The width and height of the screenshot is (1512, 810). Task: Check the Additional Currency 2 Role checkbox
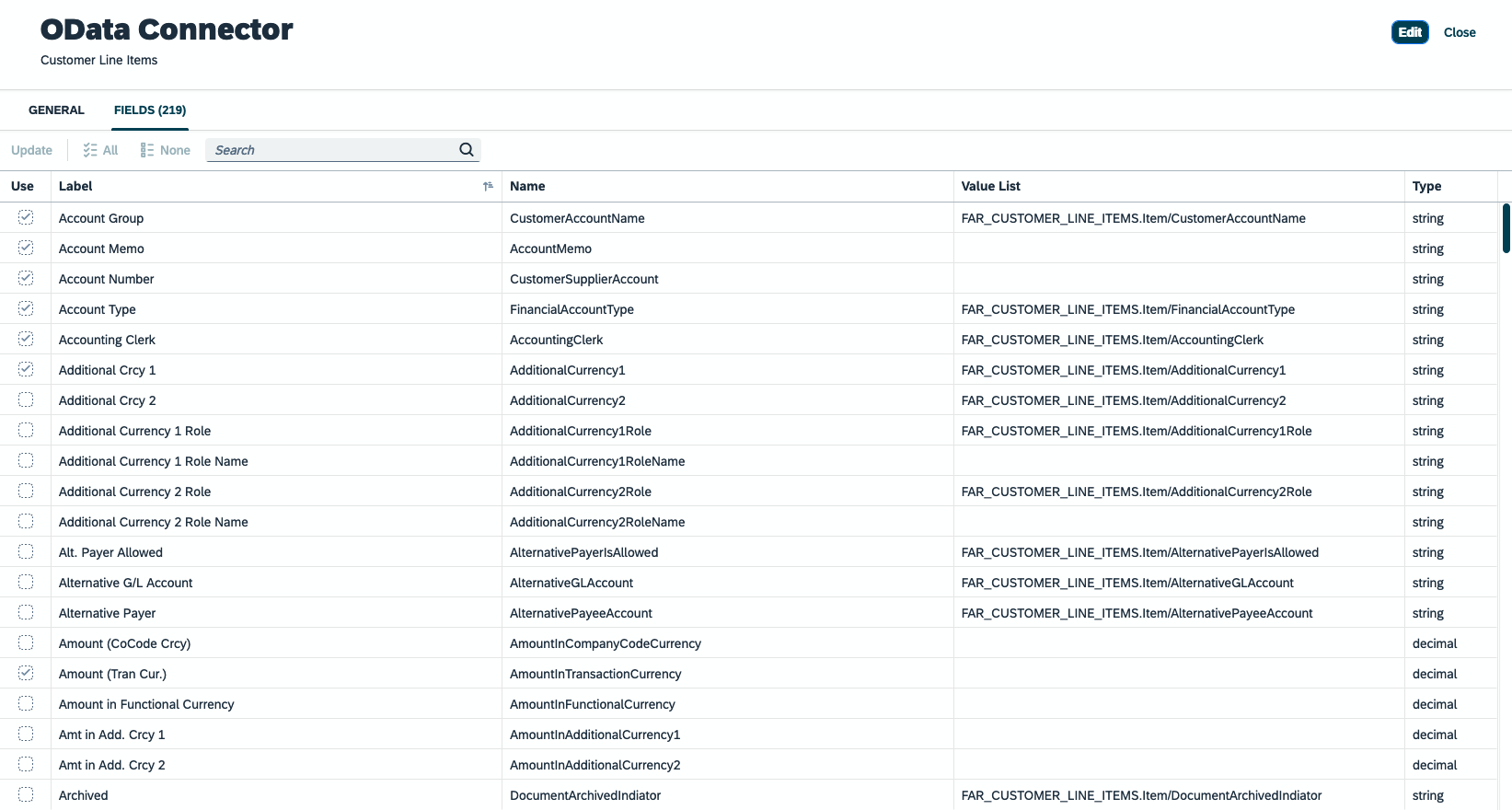(x=26, y=491)
